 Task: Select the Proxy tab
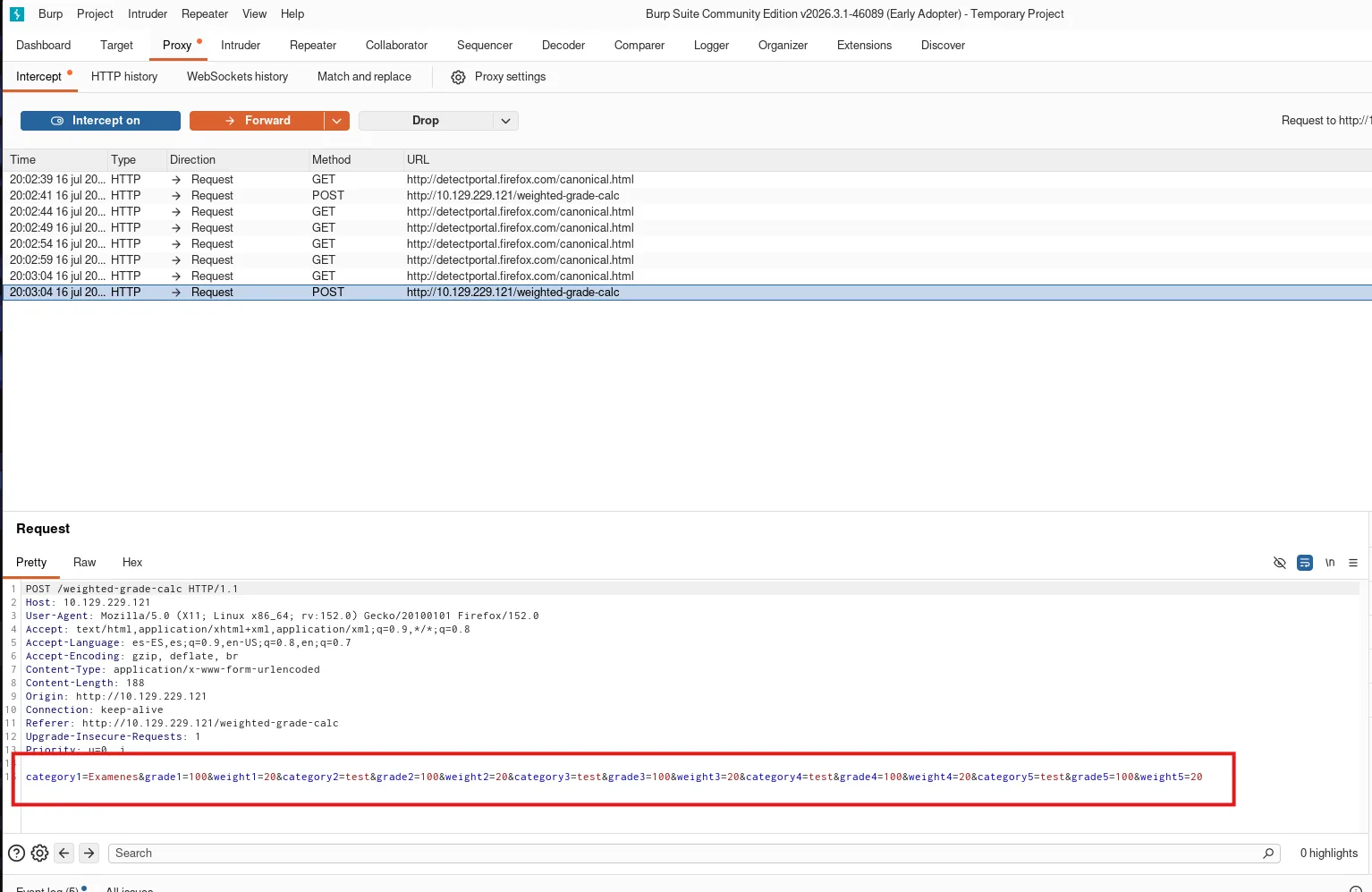[x=177, y=46]
